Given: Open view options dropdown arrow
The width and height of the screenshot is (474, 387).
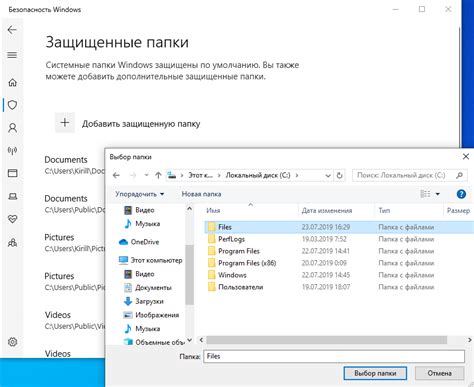Looking at the screenshot, I should pos(438,194).
